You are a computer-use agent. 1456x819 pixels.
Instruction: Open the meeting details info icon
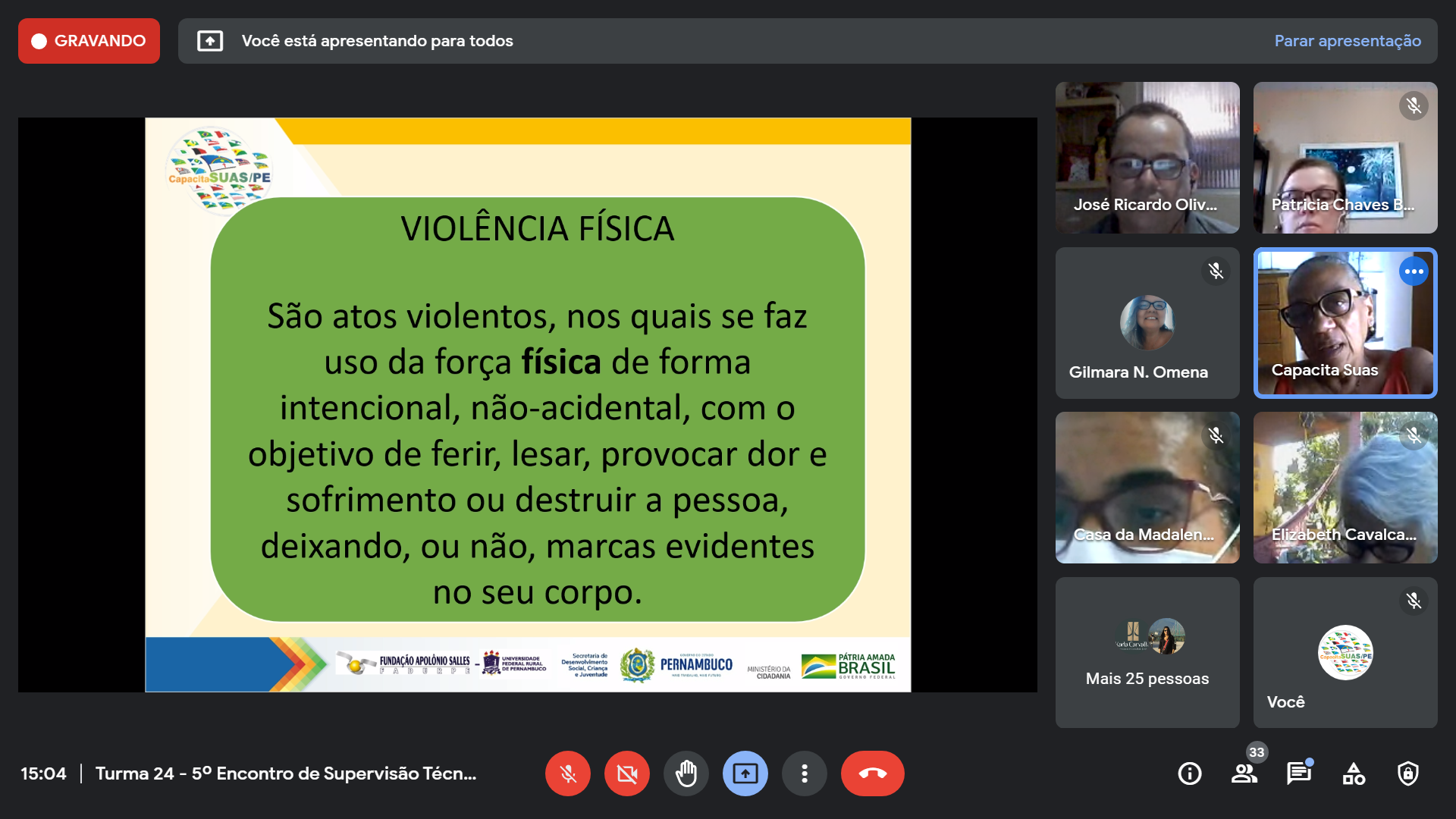point(1189,773)
